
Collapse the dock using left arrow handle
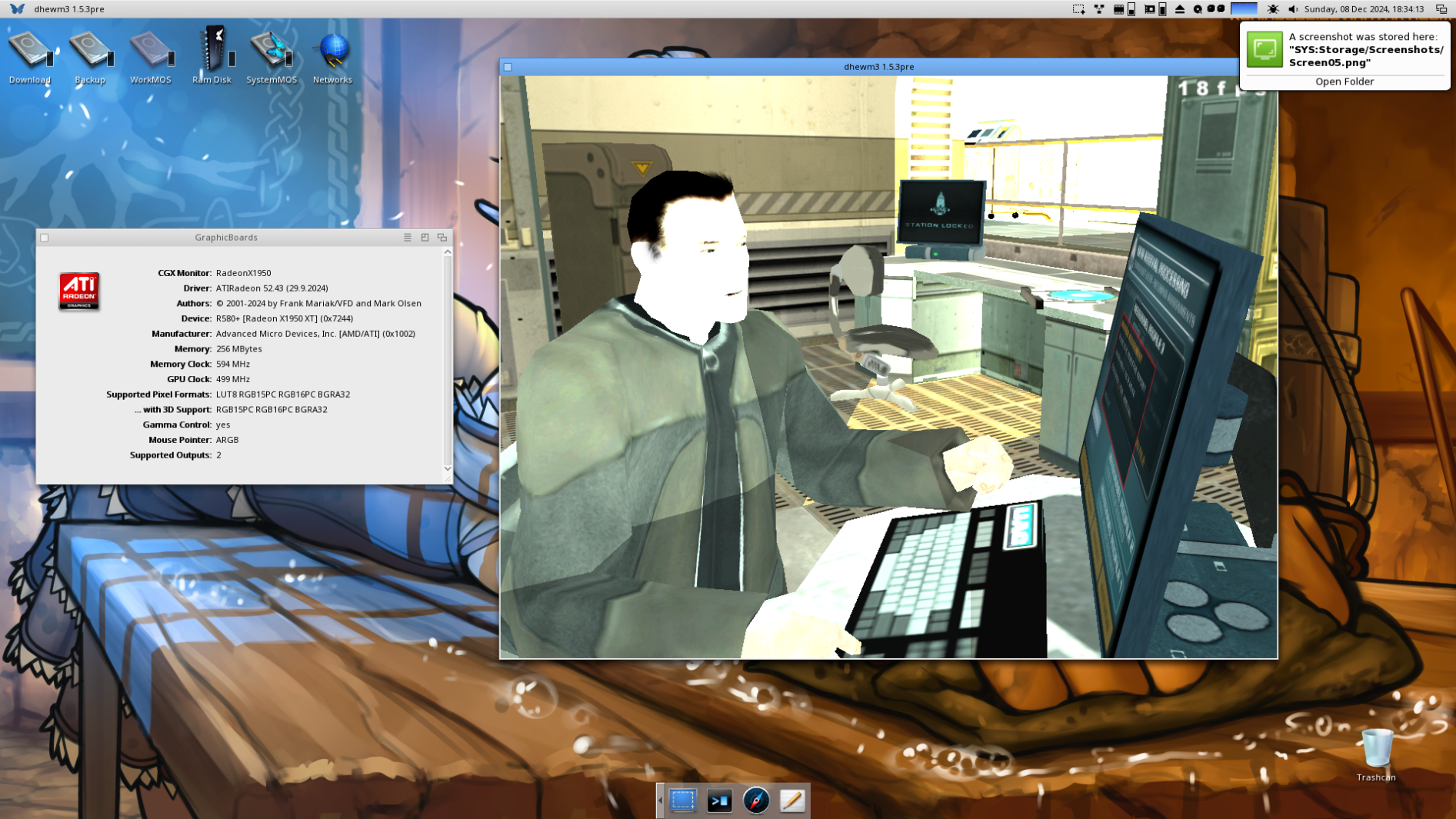[660, 801]
